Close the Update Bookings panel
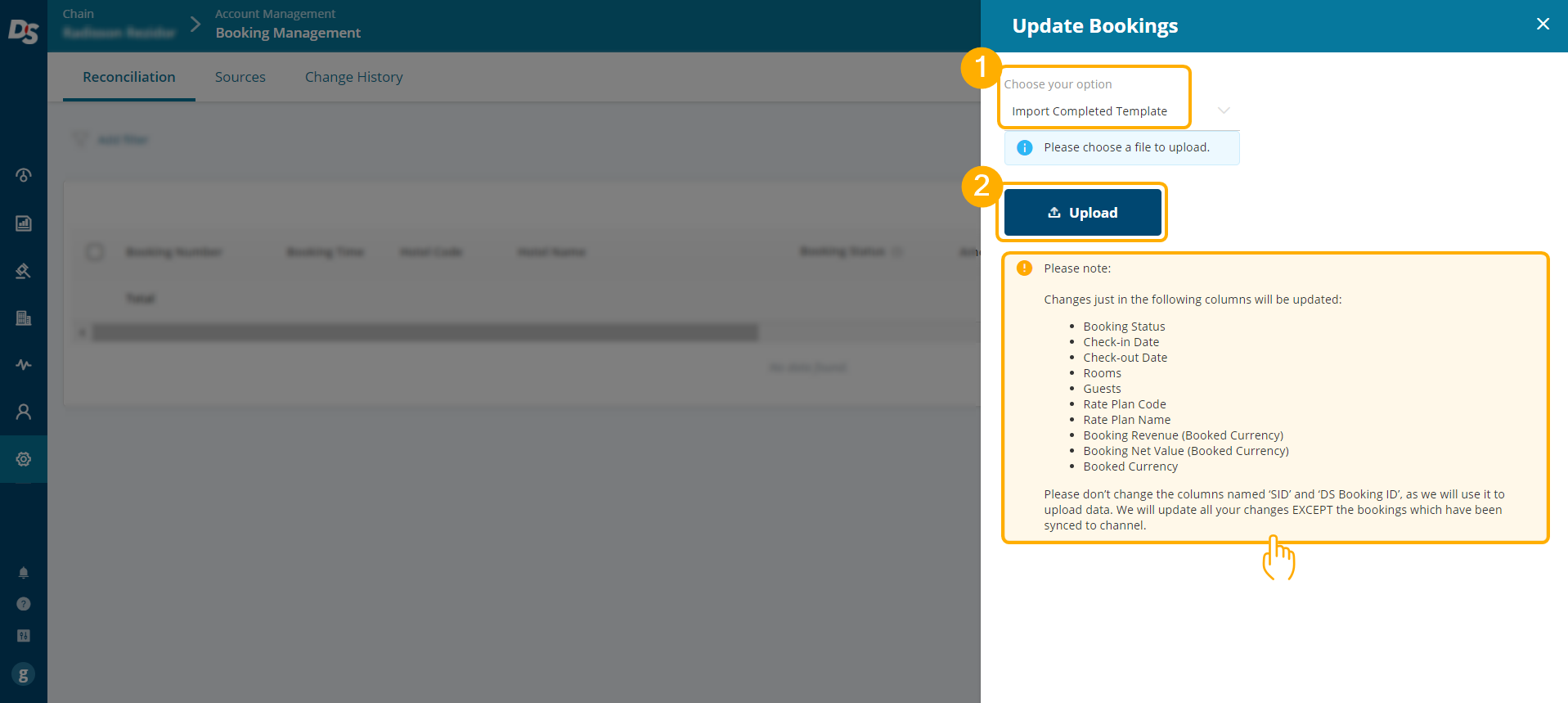Image resolution: width=1568 pixels, height=703 pixels. pyautogui.click(x=1543, y=24)
